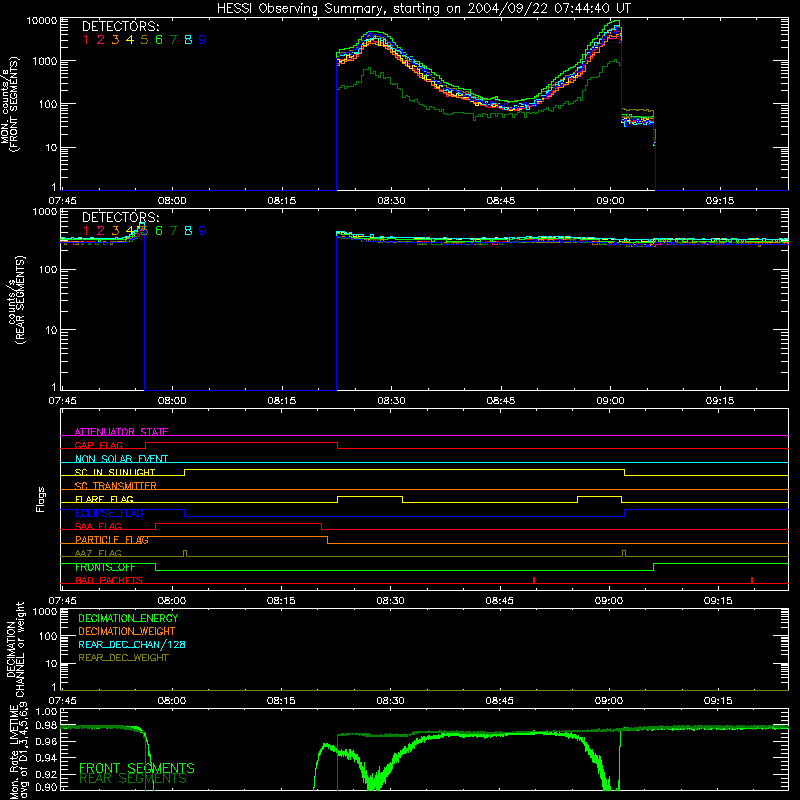Click BAD_PACKETS tick mark near 09:19

(x=752, y=580)
